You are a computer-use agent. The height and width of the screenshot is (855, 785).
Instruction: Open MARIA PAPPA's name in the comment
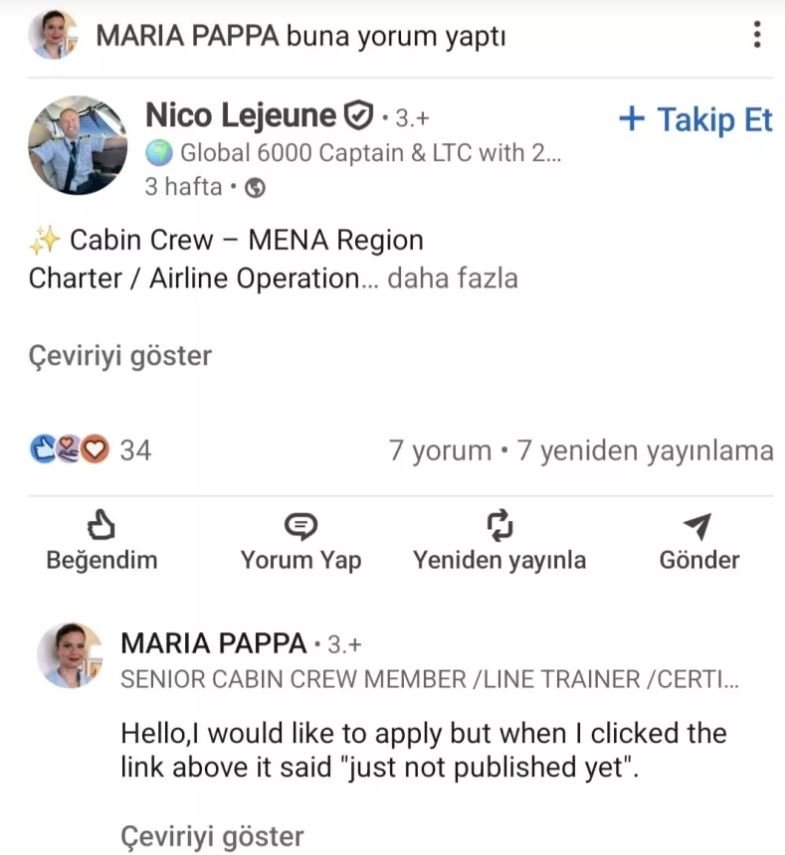213,644
